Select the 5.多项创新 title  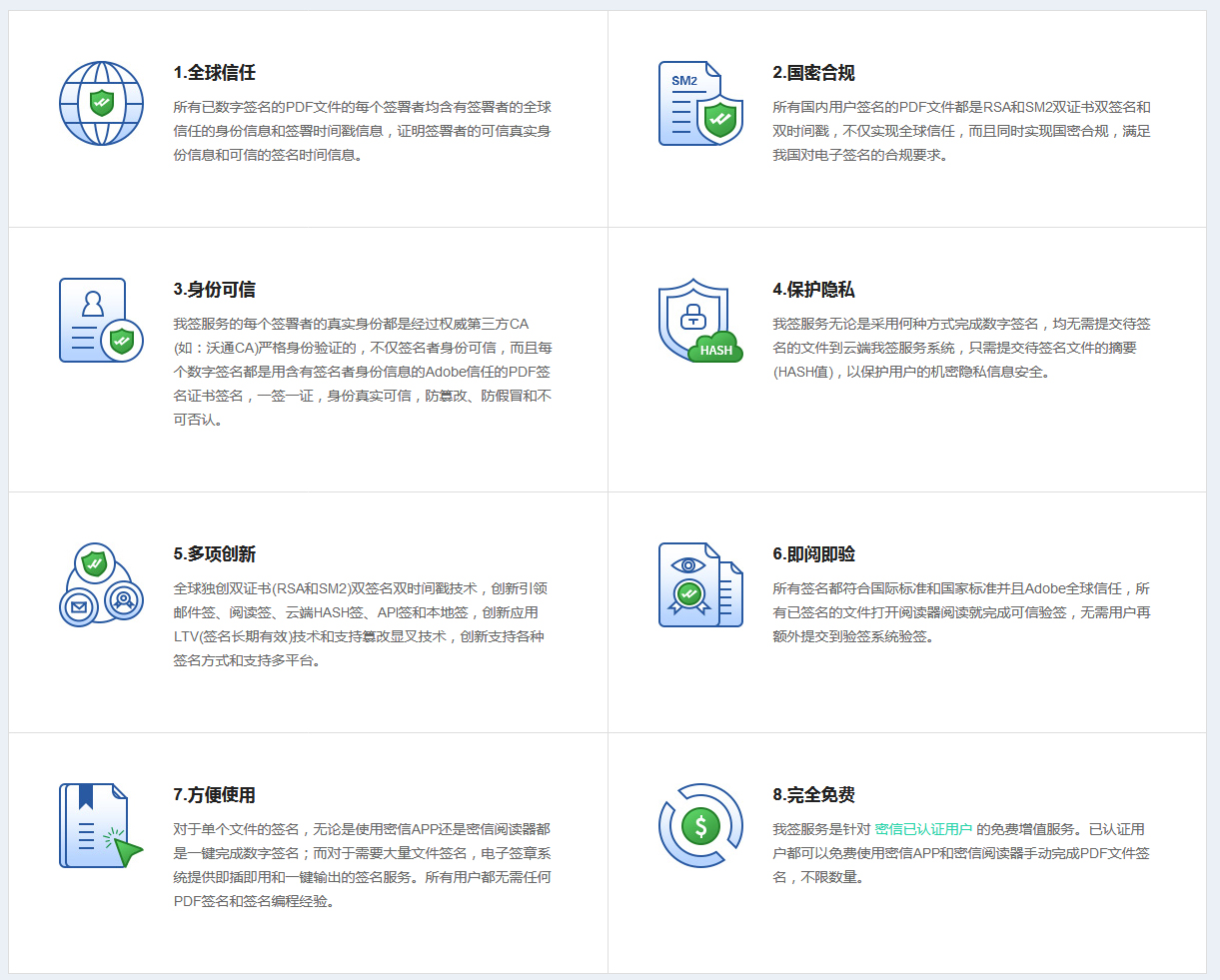click(x=215, y=554)
